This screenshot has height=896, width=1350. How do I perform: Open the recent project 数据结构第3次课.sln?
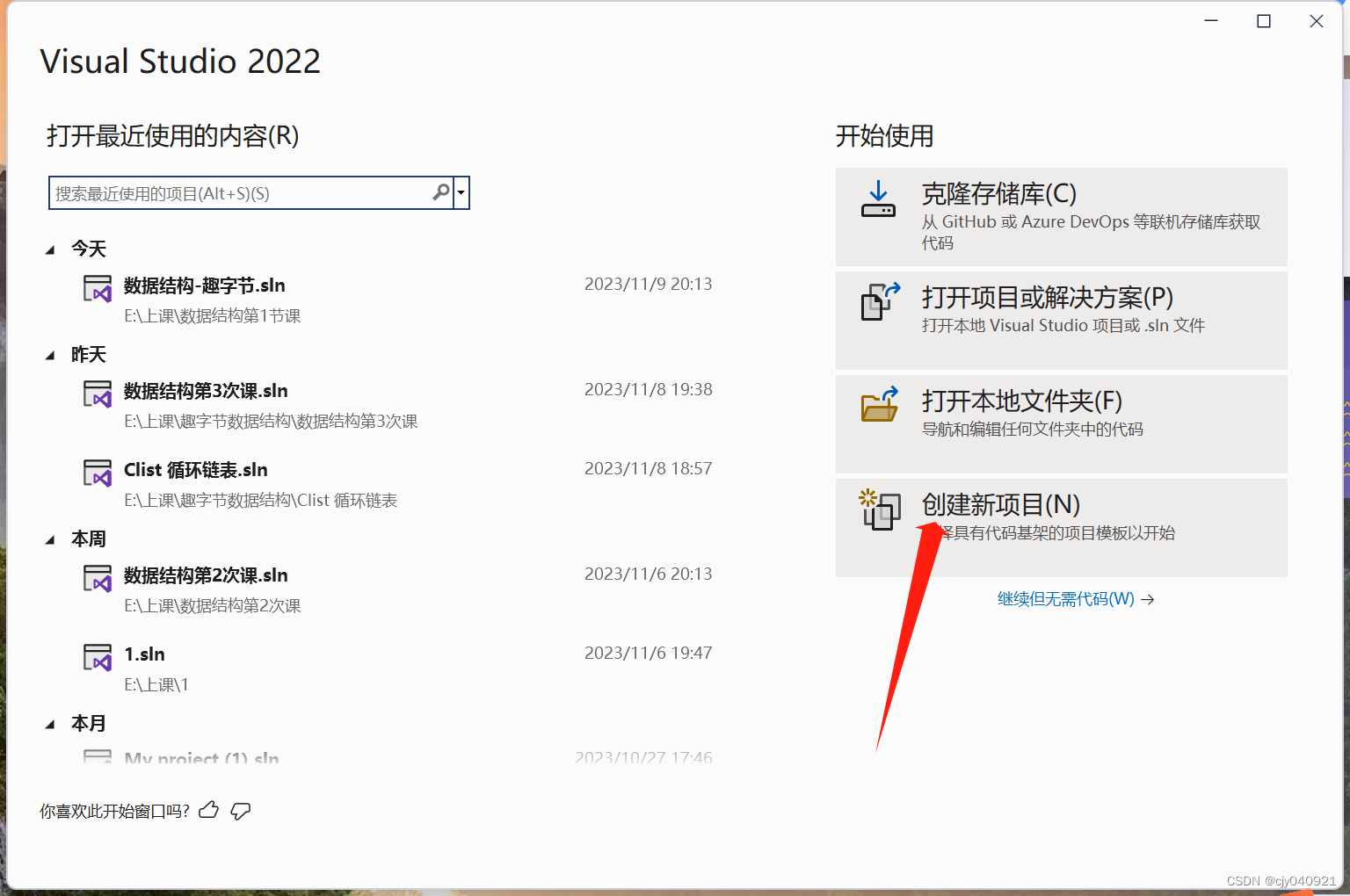(205, 391)
